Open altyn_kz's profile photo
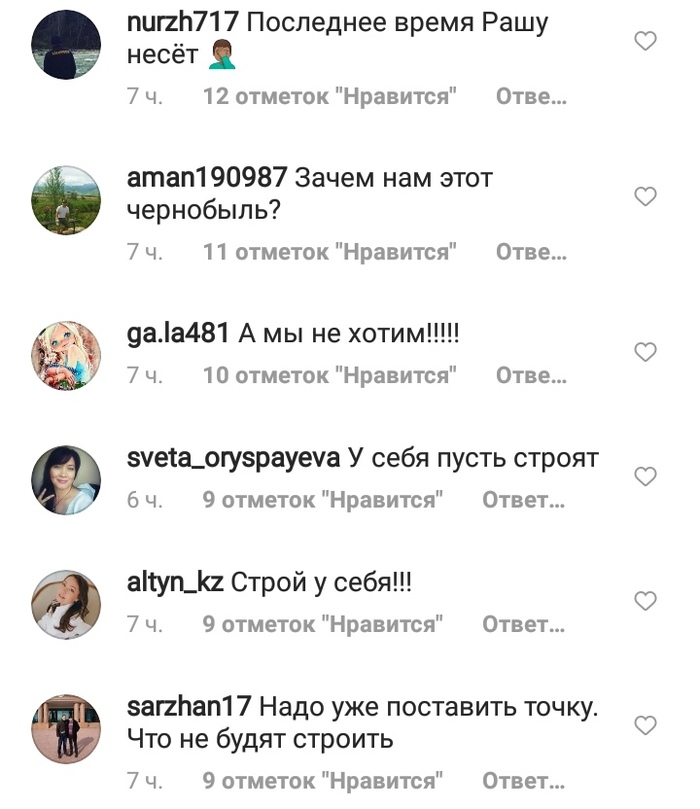Image resolution: width=700 pixels, height=809 pixels. tap(66, 605)
